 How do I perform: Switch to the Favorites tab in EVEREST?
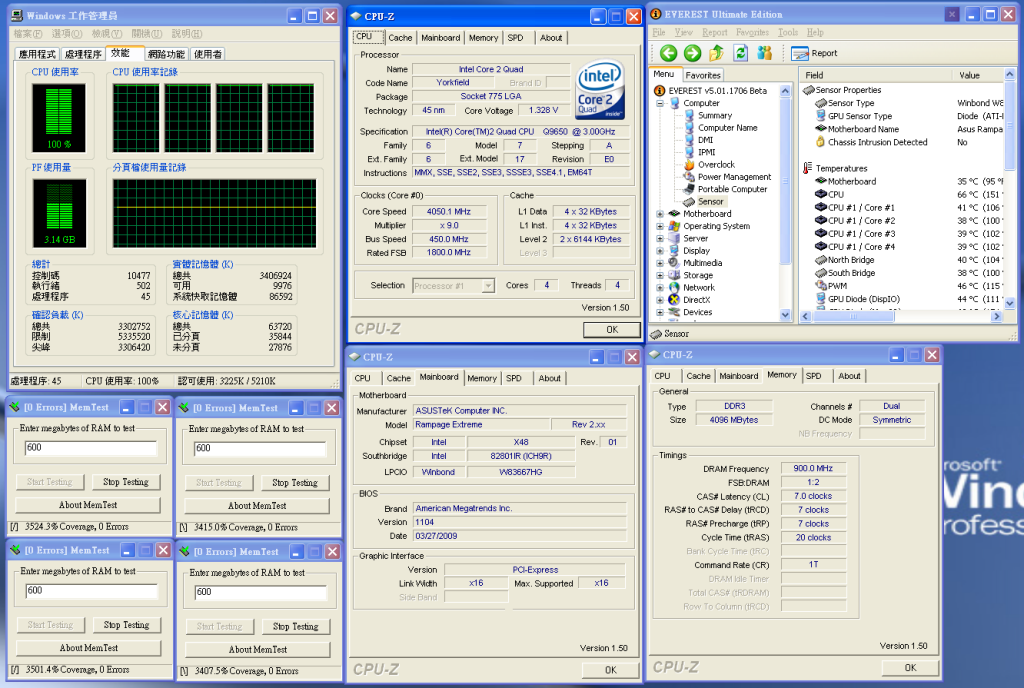pyautogui.click(x=703, y=75)
